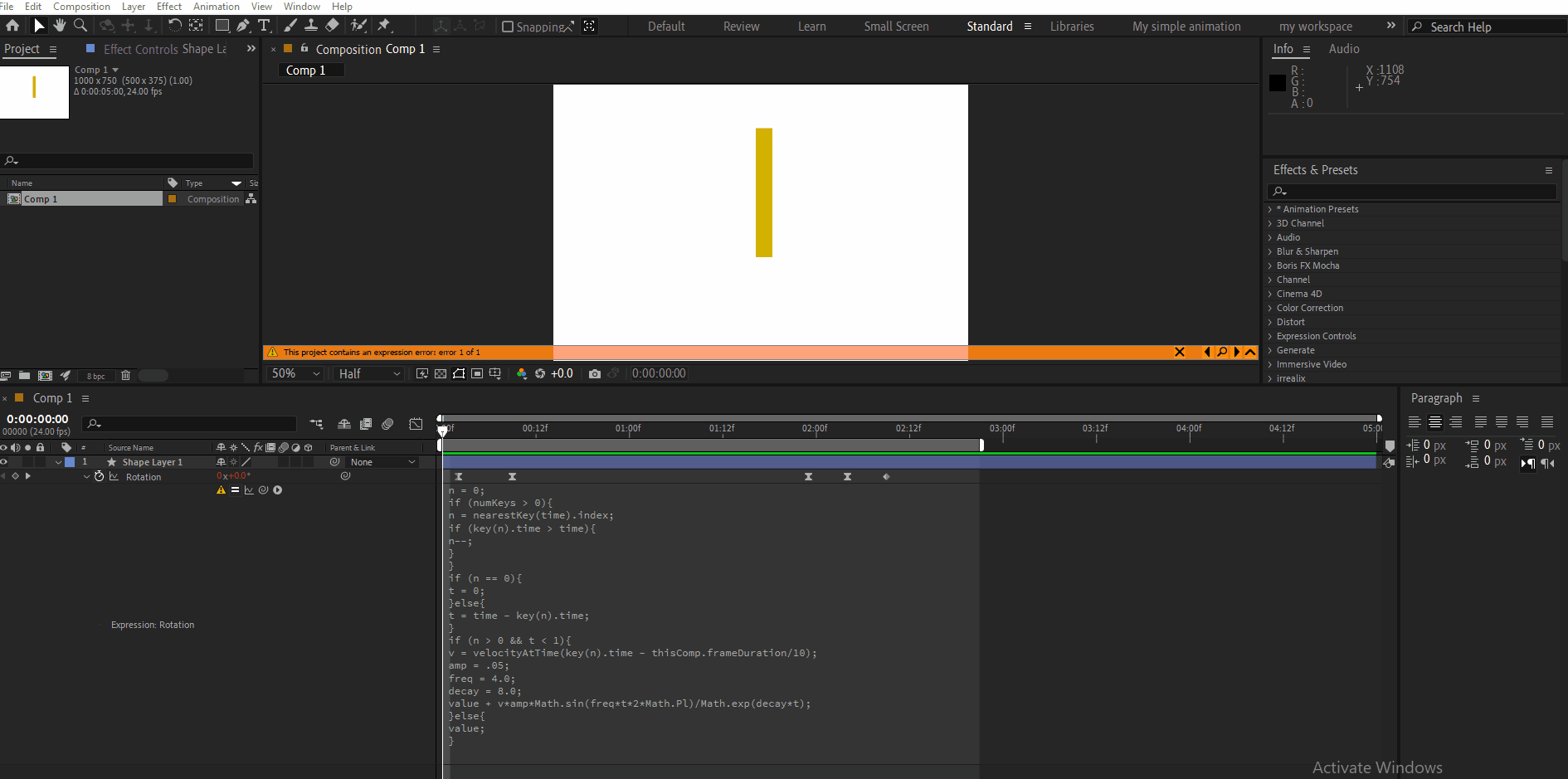
Task: Switch to the Audio panel tab
Action: pos(1344,49)
